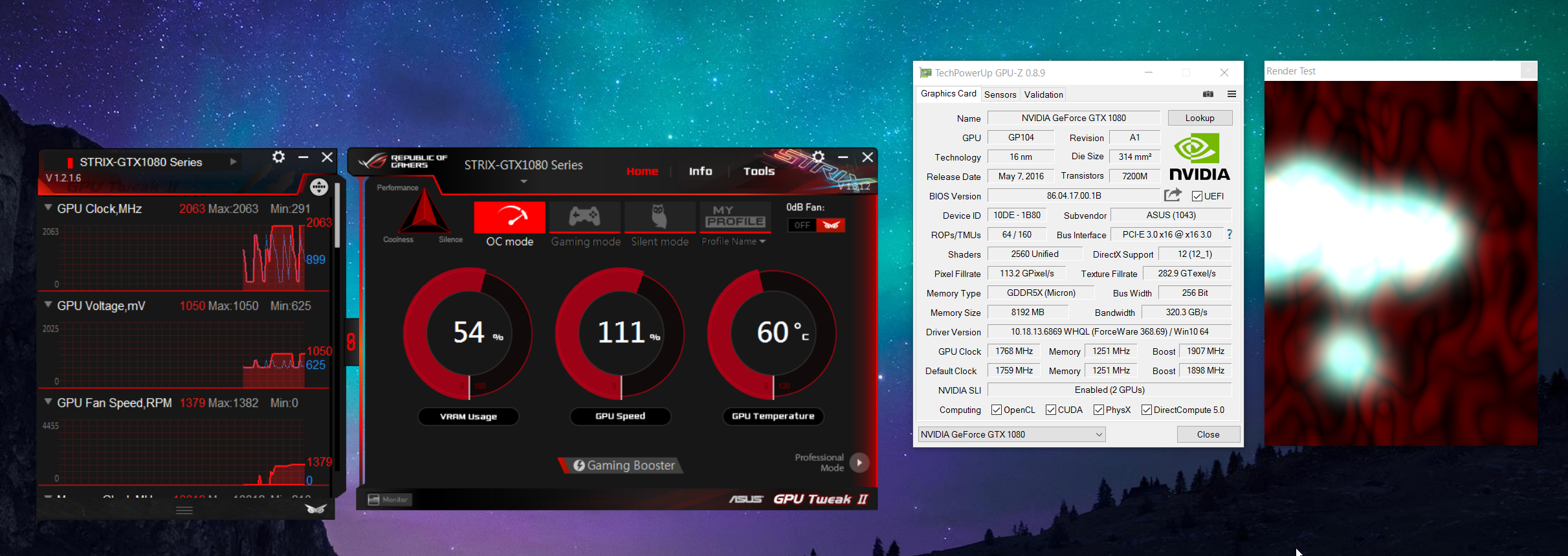Click the Monitor button in GPU Tweak
This screenshot has width=1568, height=556.
tap(388, 500)
